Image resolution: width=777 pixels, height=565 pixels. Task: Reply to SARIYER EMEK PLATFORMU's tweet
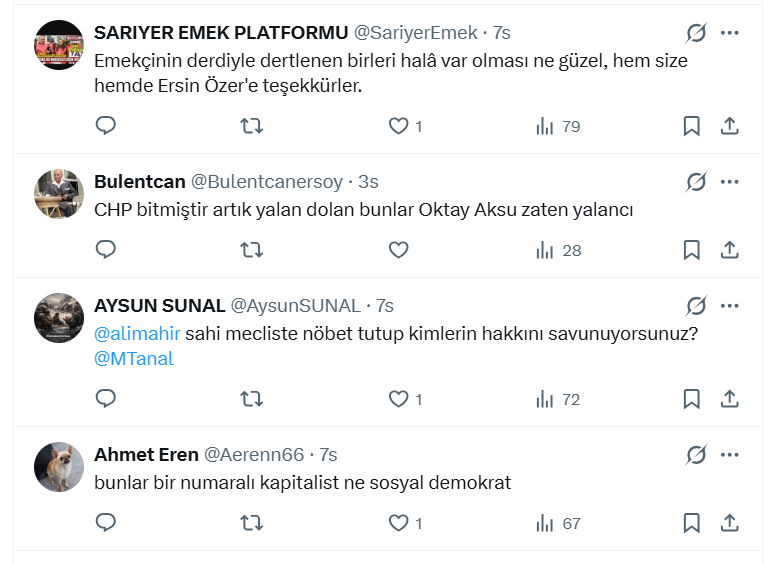coord(106,126)
